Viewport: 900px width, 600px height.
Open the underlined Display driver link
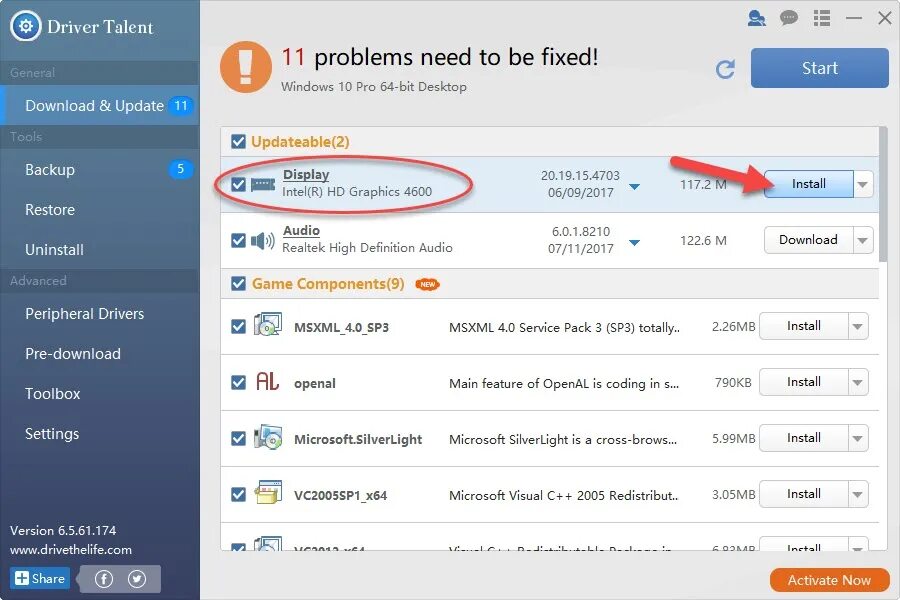pyautogui.click(x=306, y=175)
